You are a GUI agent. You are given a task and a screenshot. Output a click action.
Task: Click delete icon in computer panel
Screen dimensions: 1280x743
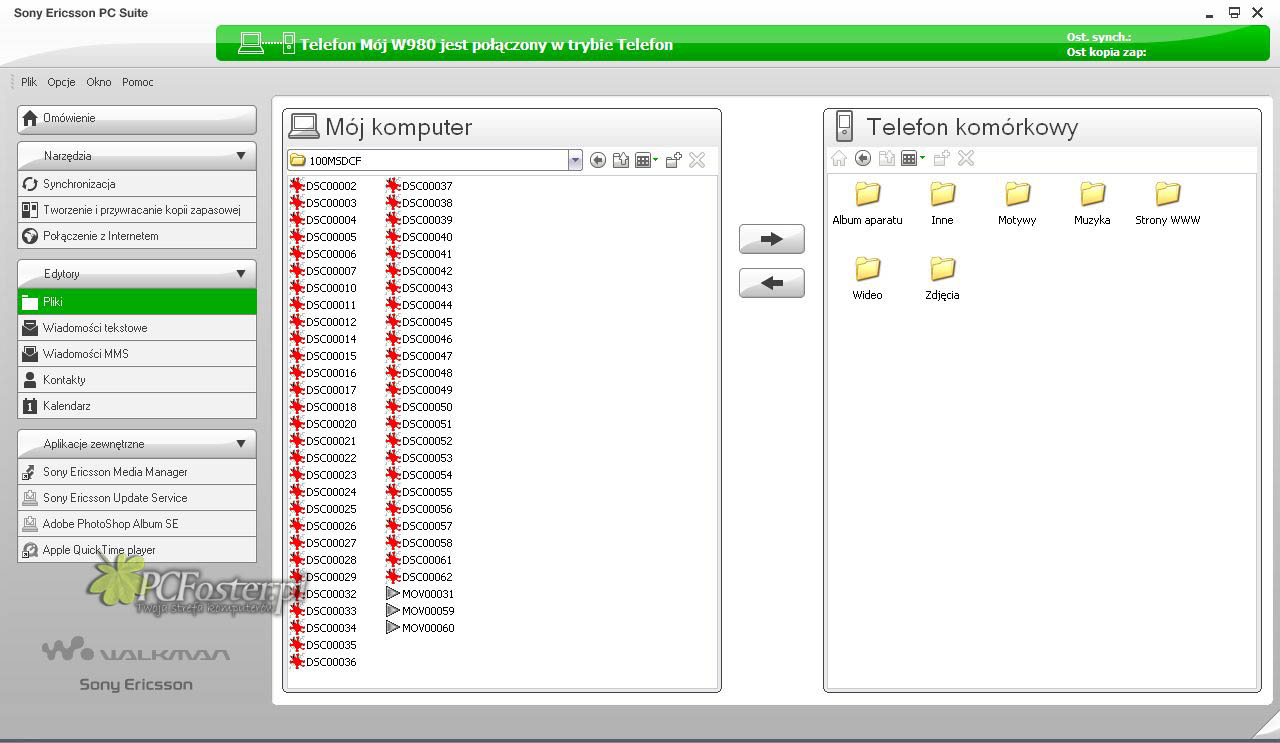pyautogui.click(x=697, y=160)
